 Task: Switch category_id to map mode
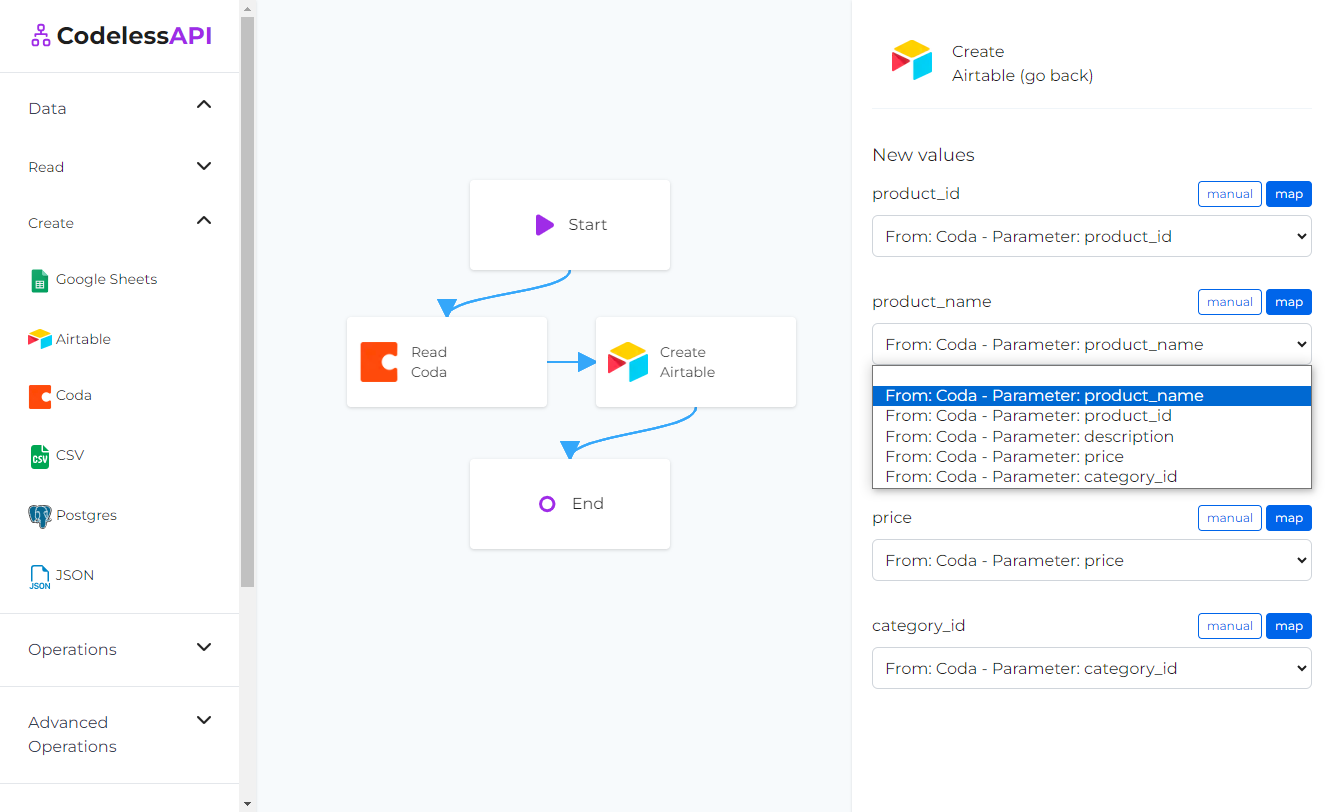coord(1289,626)
